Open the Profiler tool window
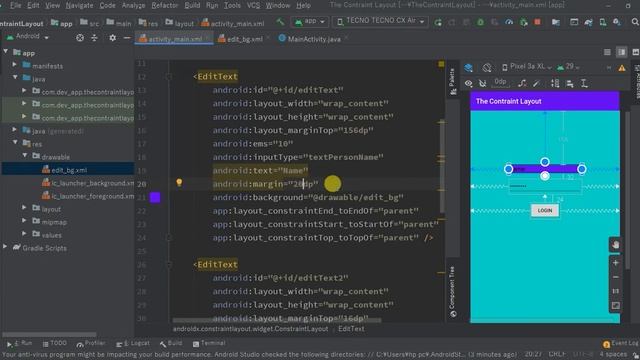 pyautogui.click(x=91, y=344)
